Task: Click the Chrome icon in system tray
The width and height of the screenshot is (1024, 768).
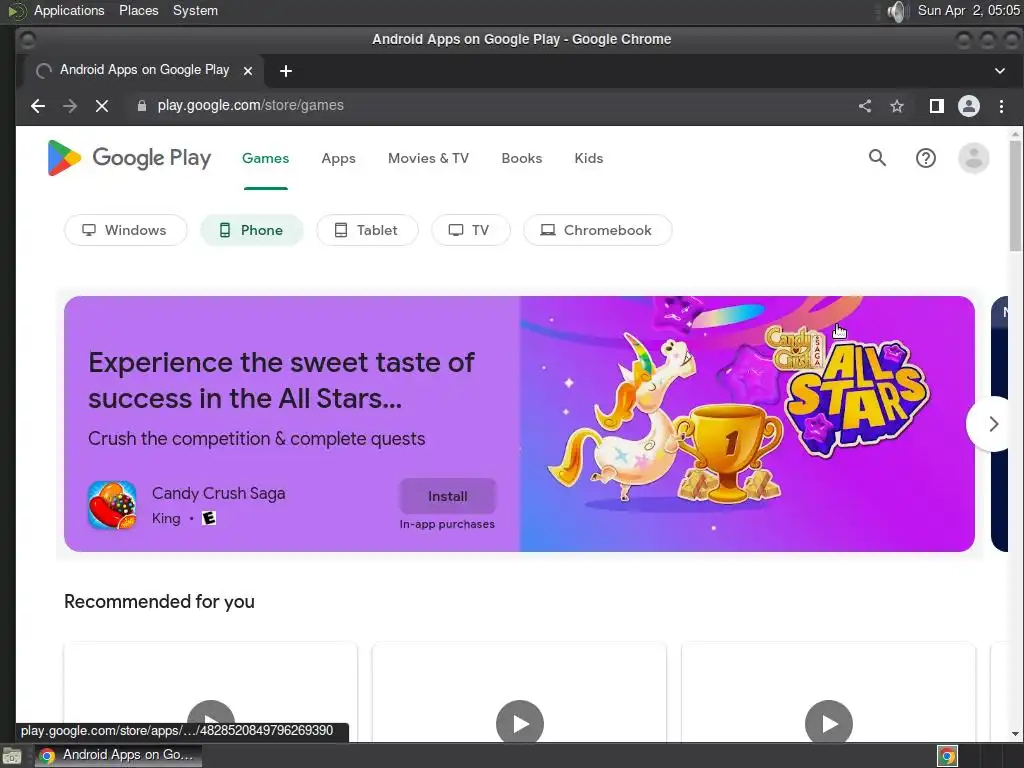Action: pyautogui.click(x=948, y=756)
